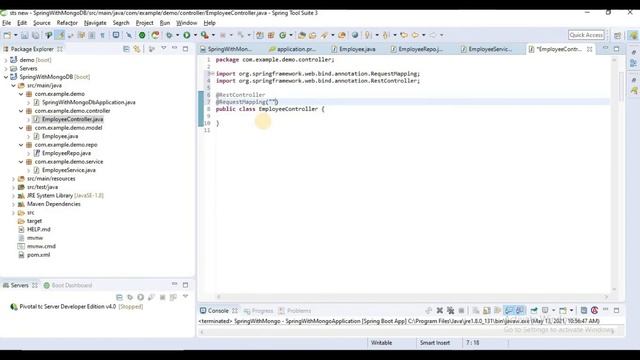
Task: Switch to the Problems tab
Action: tap(294, 311)
